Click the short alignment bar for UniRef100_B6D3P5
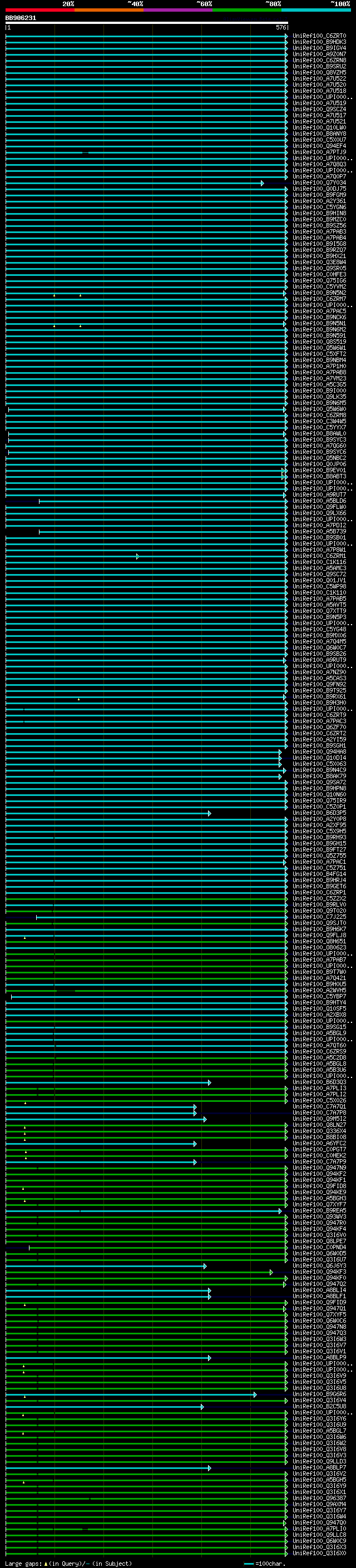 108,813
